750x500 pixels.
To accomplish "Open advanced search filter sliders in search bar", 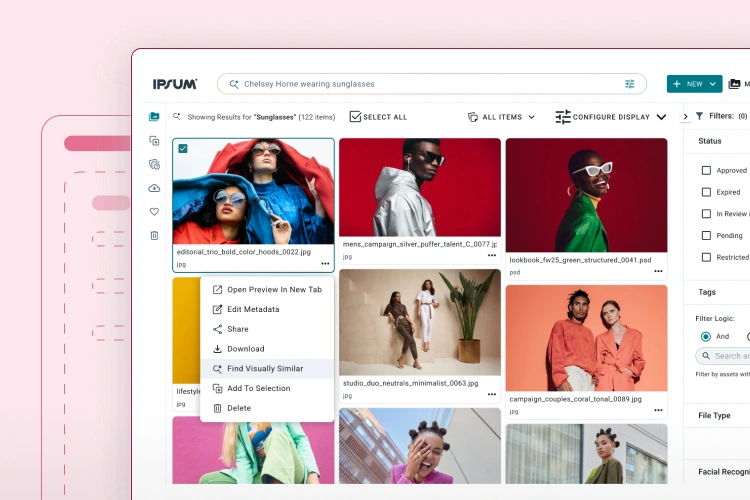I will pyautogui.click(x=630, y=84).
